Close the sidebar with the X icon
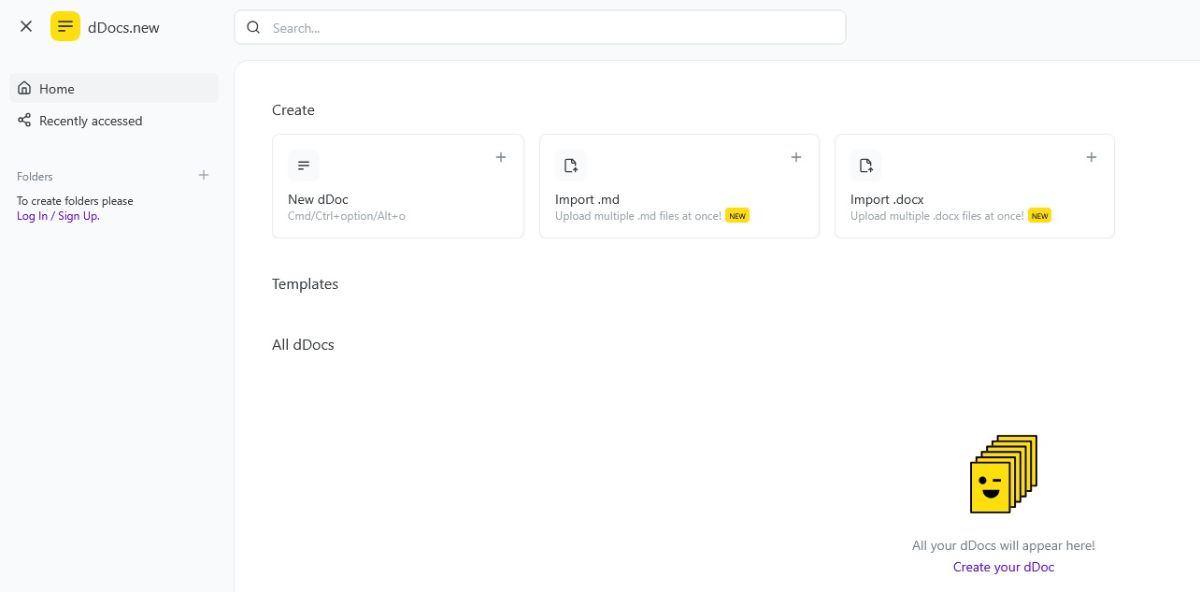This screenshot has width=1200, height=592. [x=26, y=27]
